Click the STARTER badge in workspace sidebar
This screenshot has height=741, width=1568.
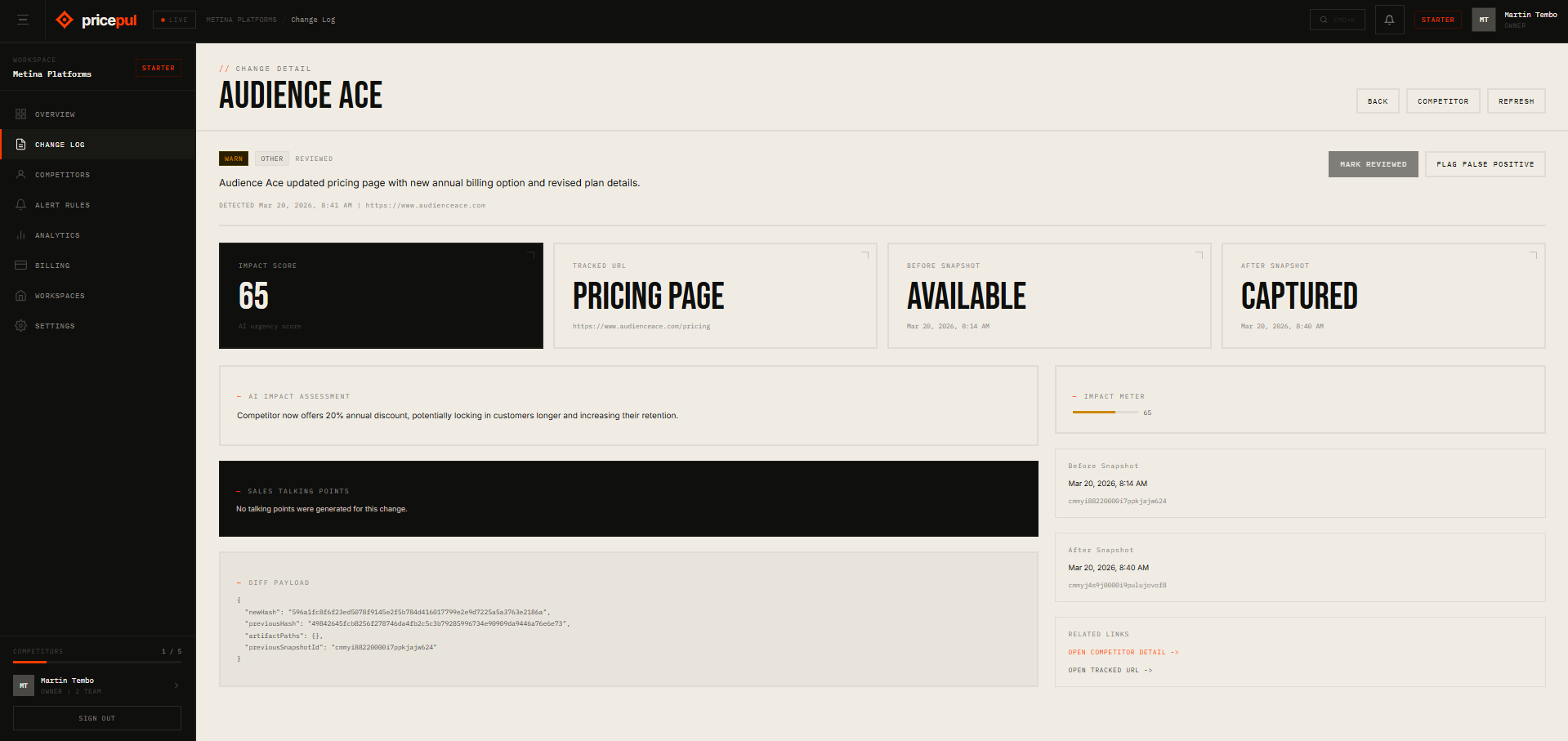(158, 68)
